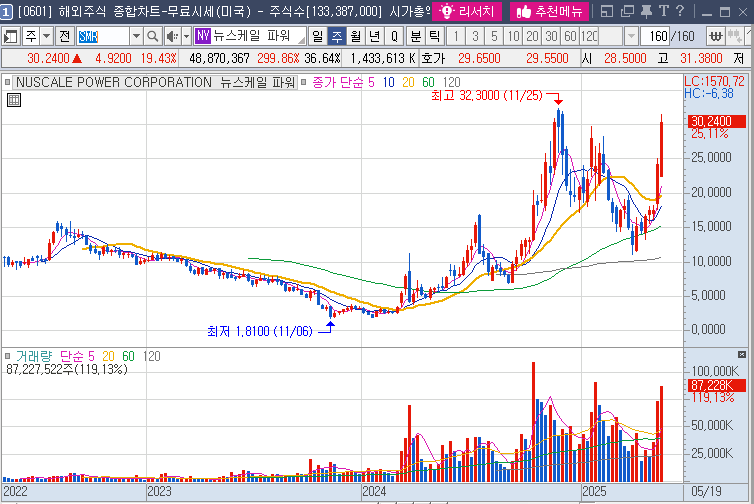The width and height of the screenshot is (754, 504).
Task: Click the speaker sound alert icon
Action: (172, 36)
